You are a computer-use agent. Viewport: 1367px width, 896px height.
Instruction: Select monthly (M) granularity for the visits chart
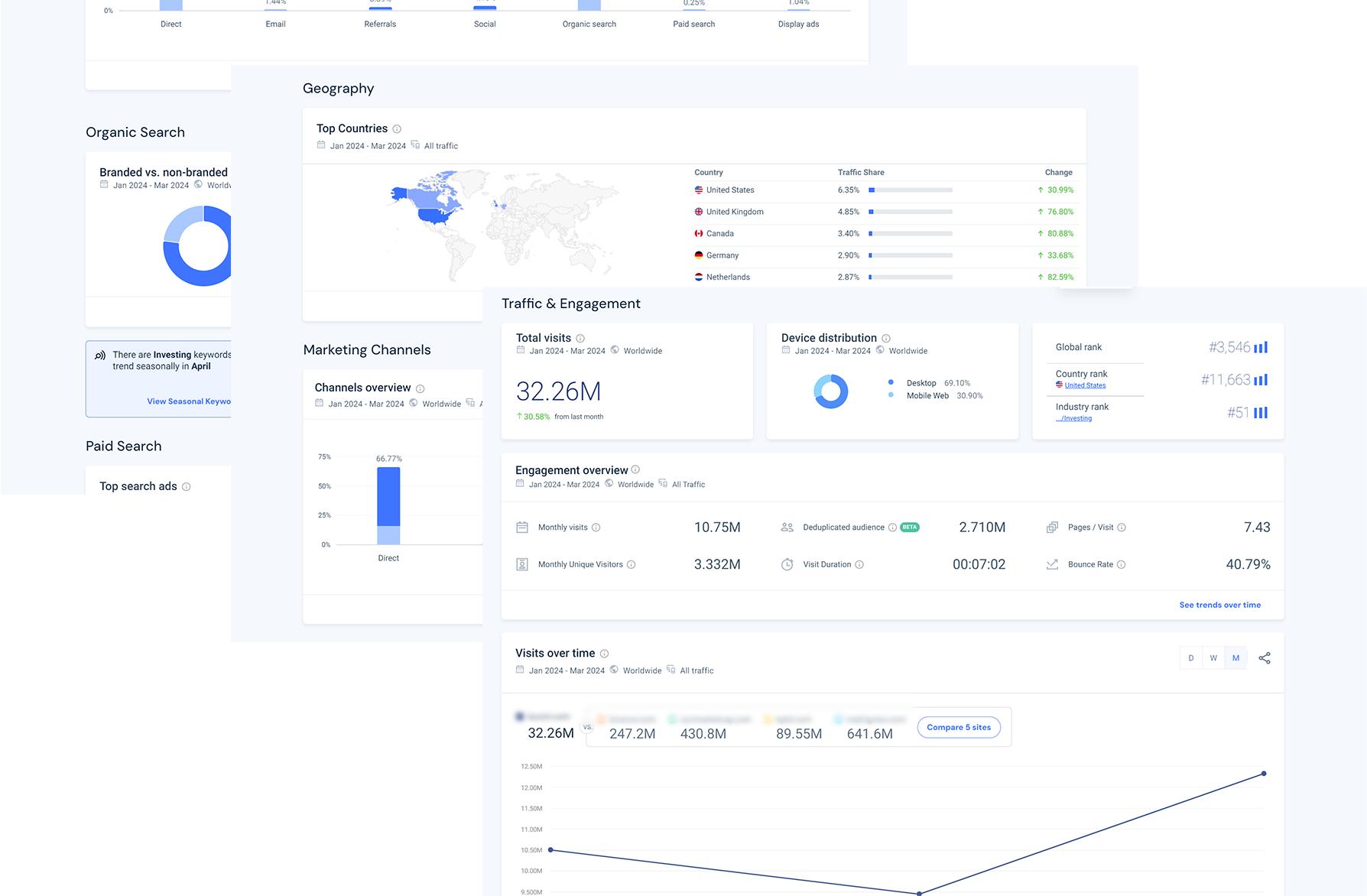[1235, 657]
